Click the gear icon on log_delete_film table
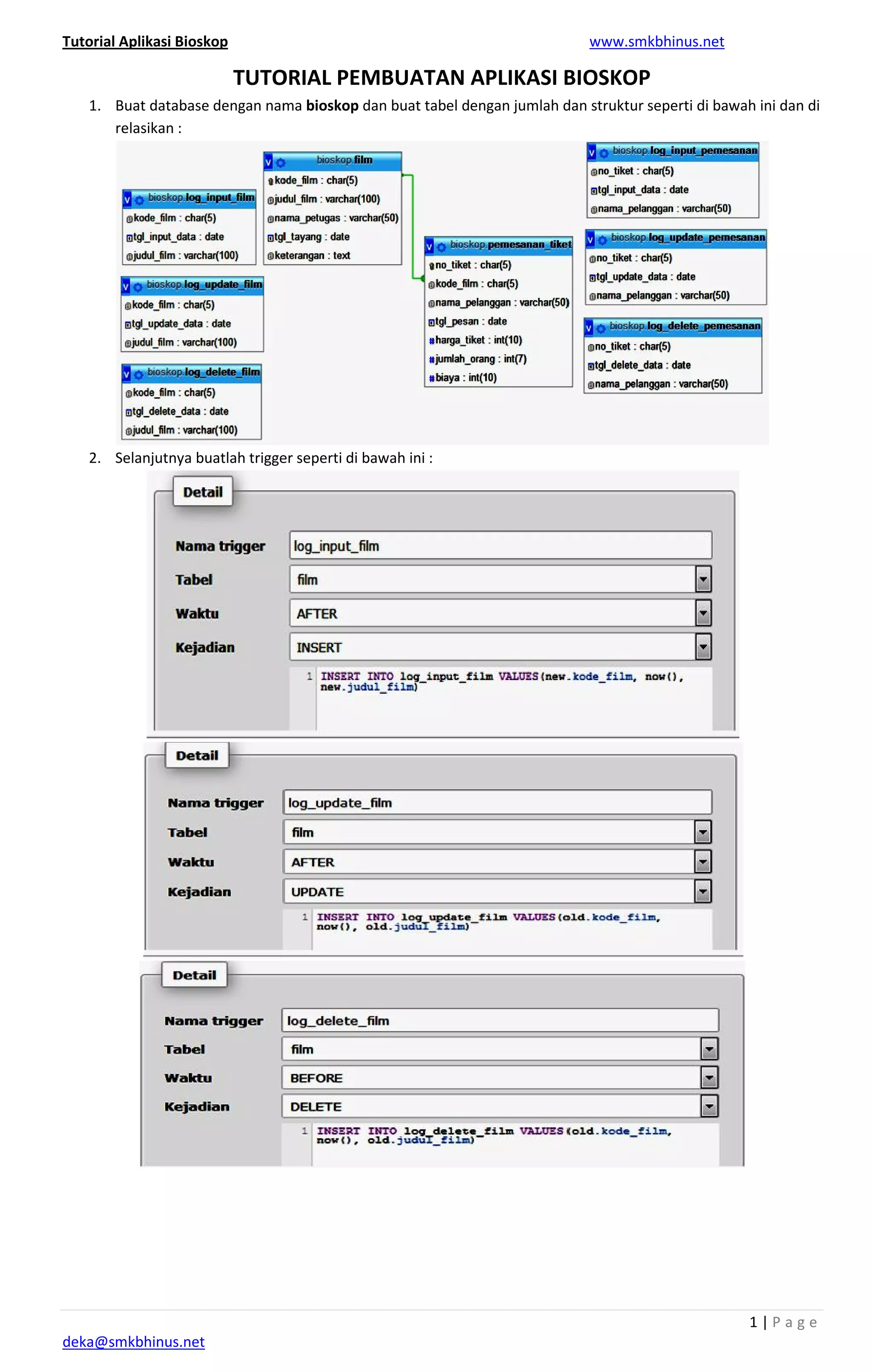The height and width of the screenshot is (1372, 873). (x=139, y=374)
